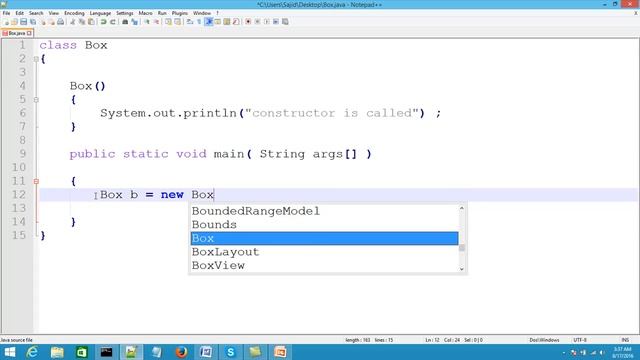Open the user defined language dialog icon
The height and width of the screenshot is (360, 640).
[x=218, y=22]
